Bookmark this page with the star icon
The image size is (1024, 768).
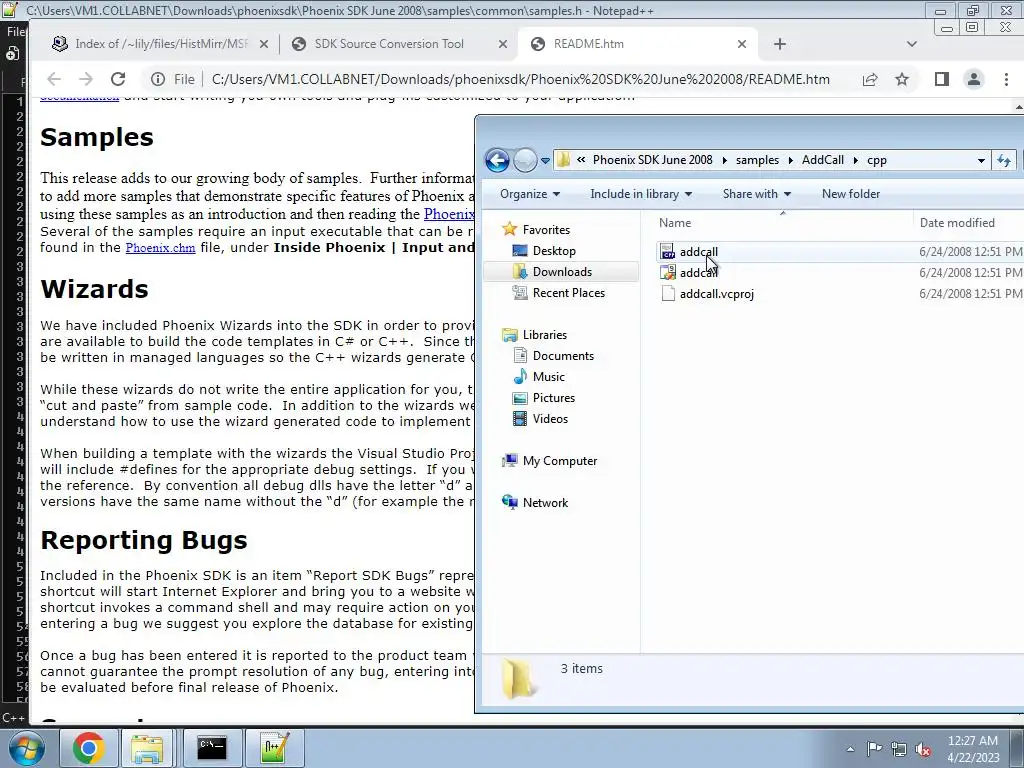(902, 79)
